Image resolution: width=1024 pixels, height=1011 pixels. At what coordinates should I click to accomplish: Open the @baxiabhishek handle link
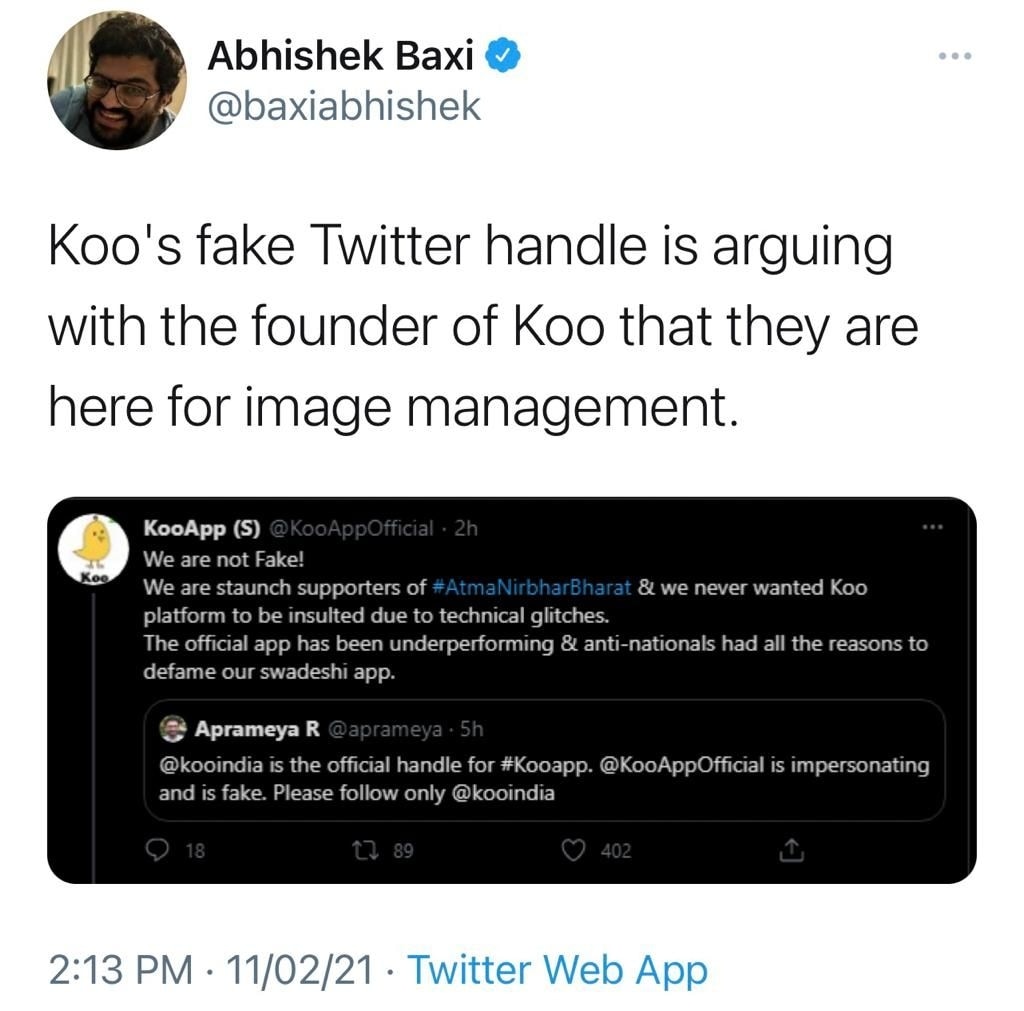click(344, 104)
